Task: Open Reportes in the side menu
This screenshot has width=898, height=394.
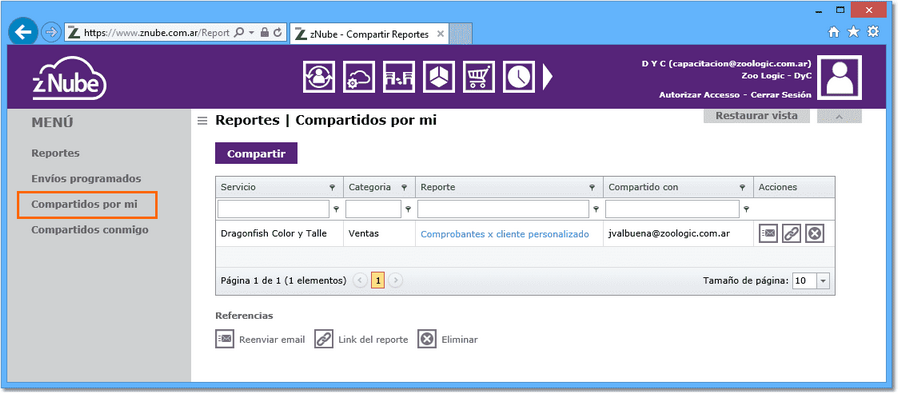Action: tap(56, 153)
